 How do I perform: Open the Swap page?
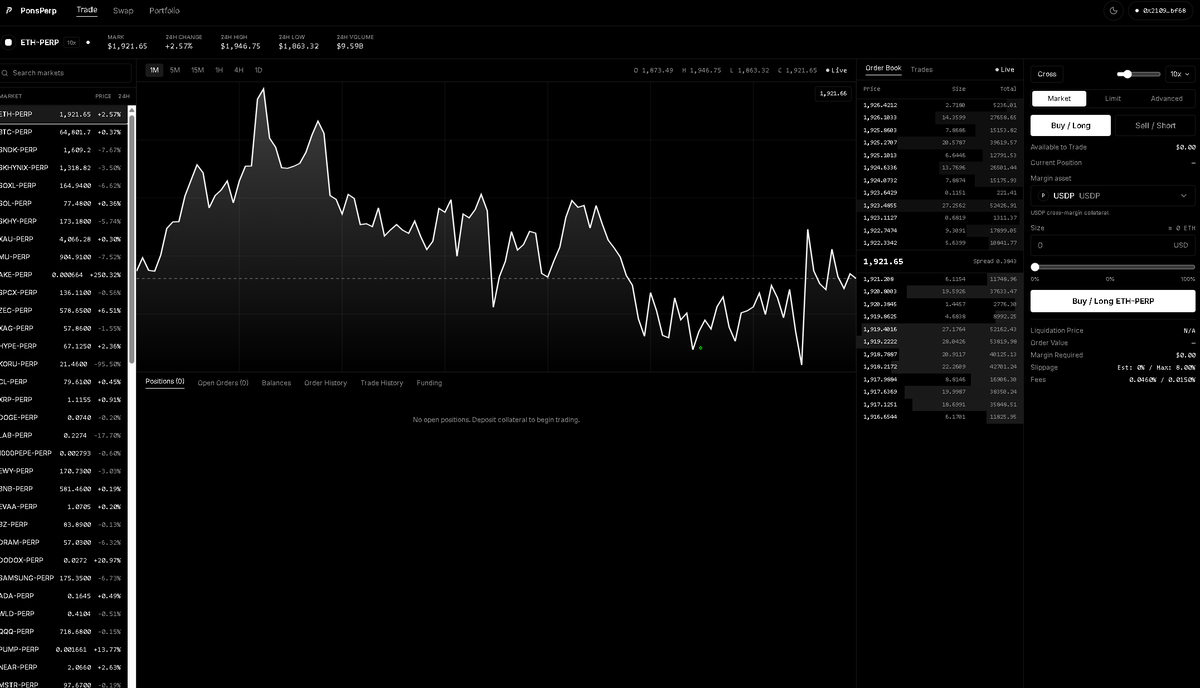[x=123, y=10]
